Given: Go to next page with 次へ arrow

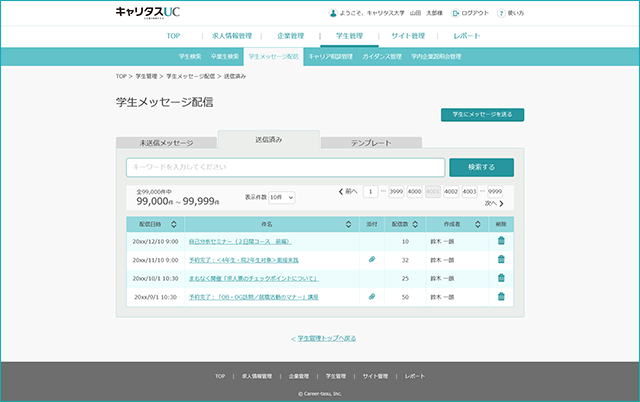Looking at the screenshot, I should click(x=494, y=203).
